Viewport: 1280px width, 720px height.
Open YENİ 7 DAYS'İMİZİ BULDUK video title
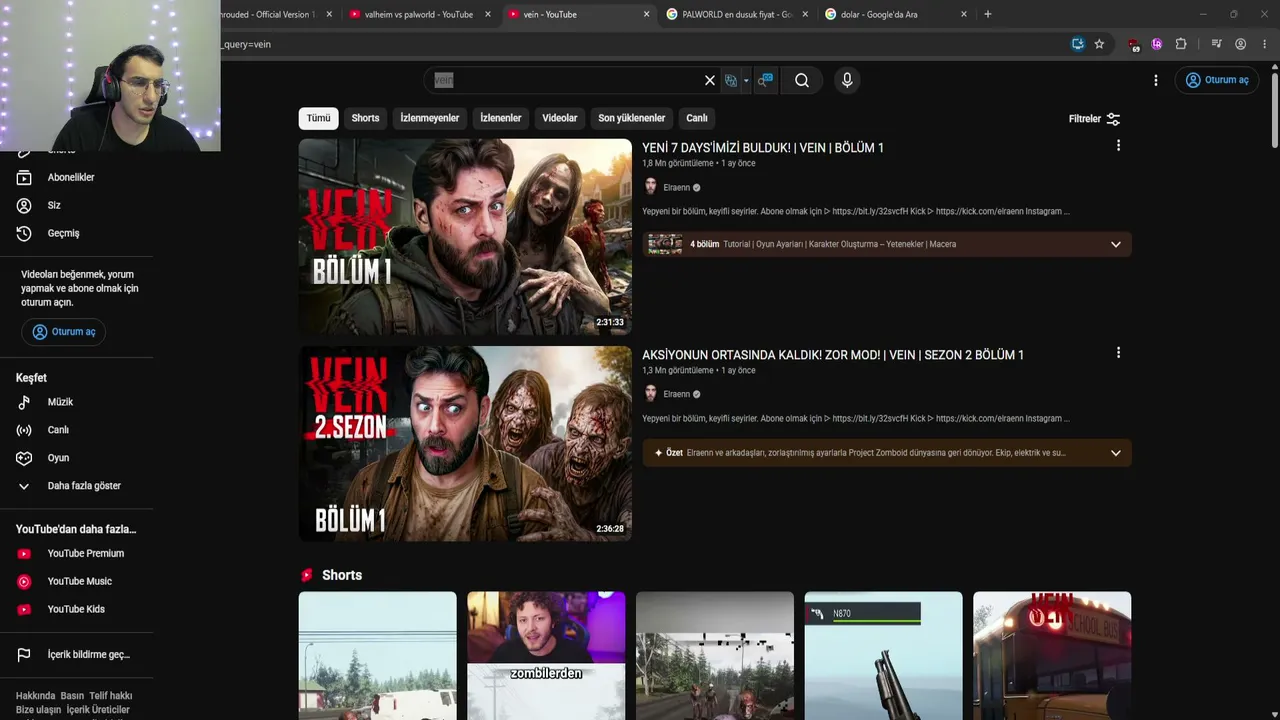tap(763, 148)
